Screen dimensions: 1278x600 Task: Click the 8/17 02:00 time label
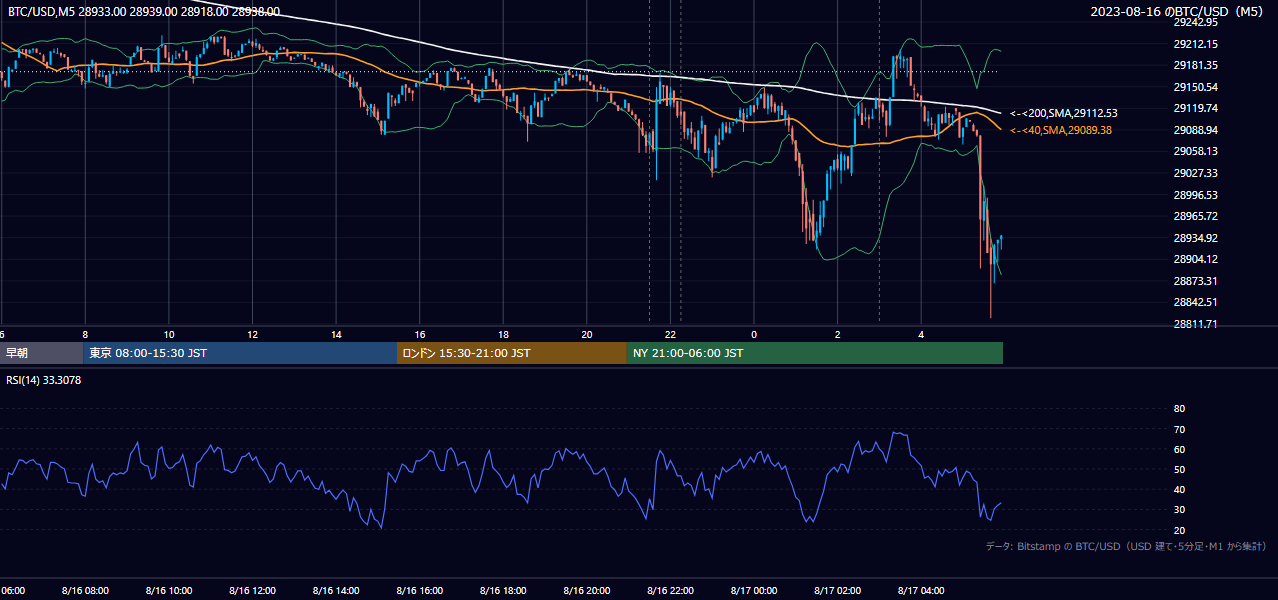point(838,591)
